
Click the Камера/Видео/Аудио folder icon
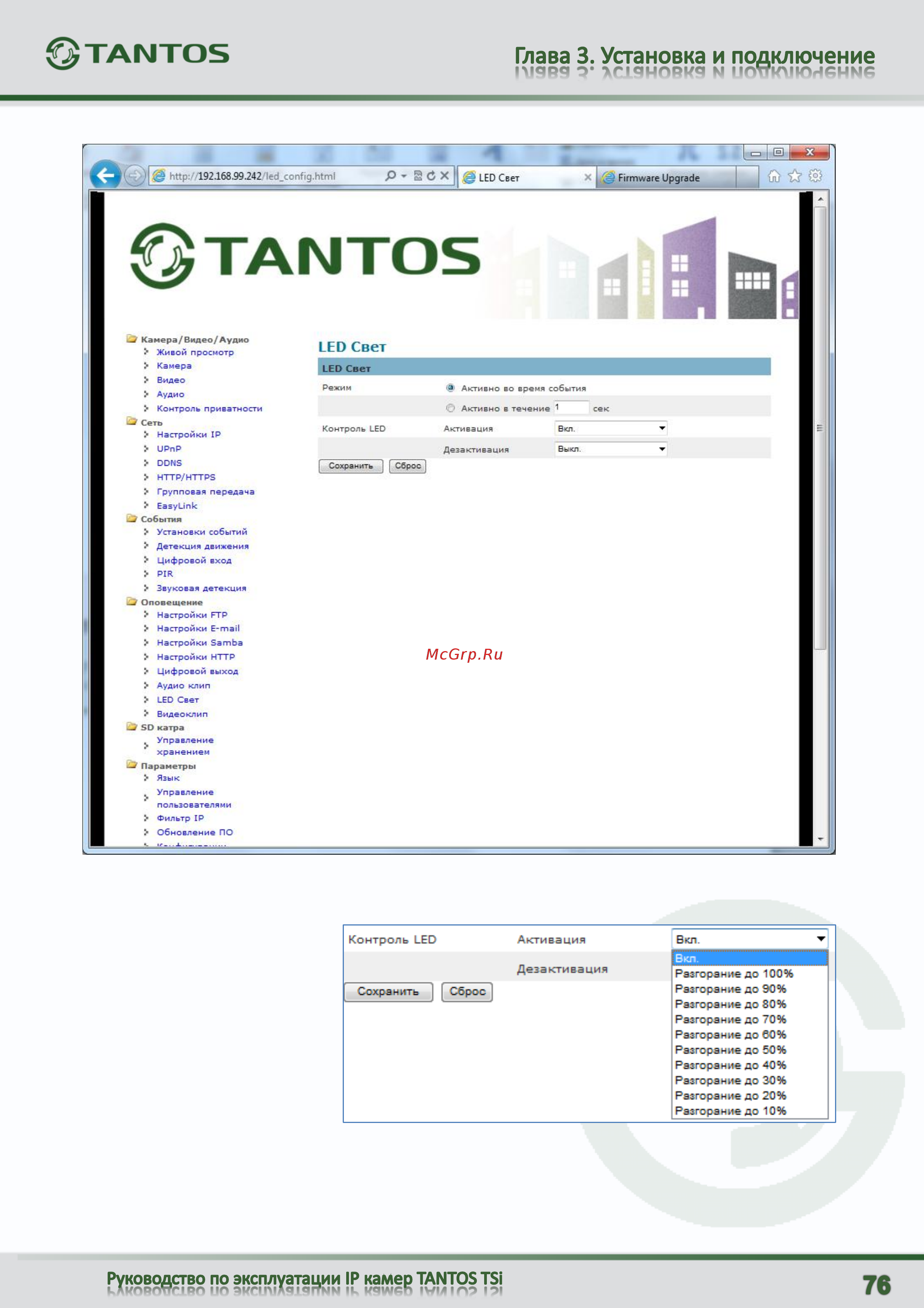tap(131, 339)
